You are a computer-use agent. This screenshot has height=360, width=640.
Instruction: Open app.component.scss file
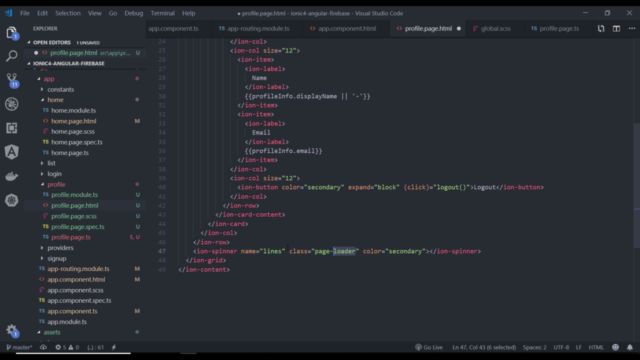pyautogui.click(x=75, y=290)
